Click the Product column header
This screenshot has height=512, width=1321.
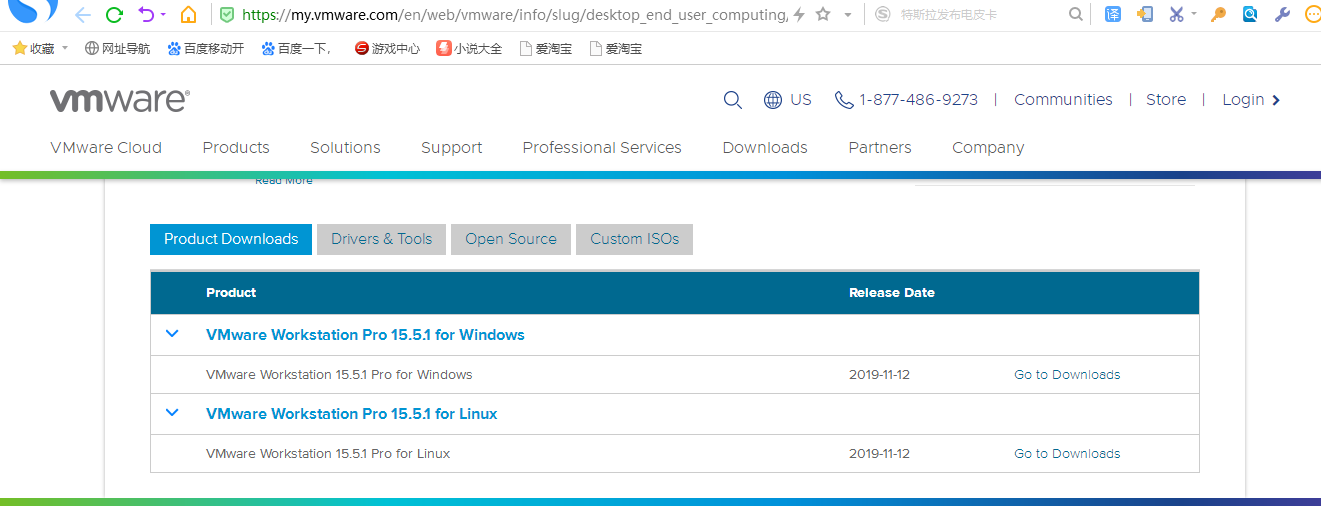point(231,293)
